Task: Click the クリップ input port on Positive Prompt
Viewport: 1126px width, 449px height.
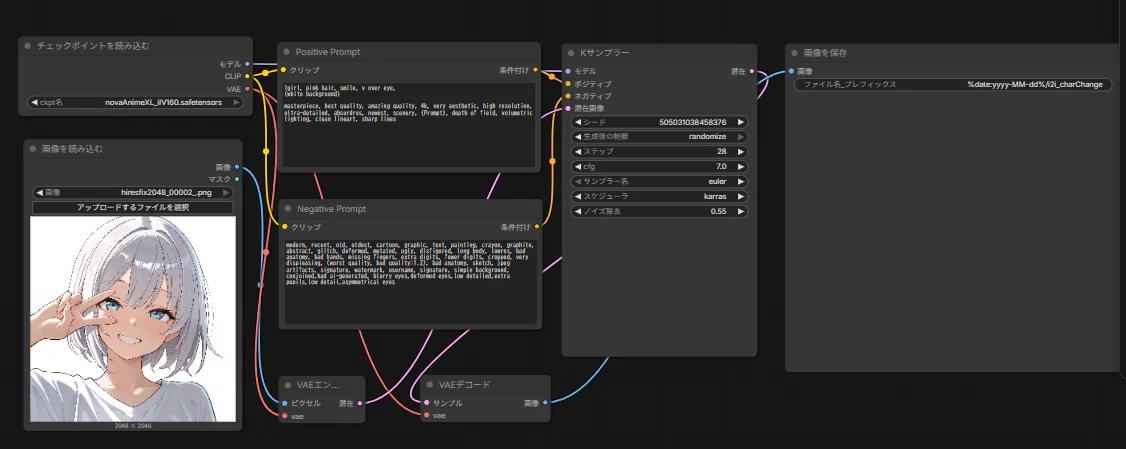Action: click(284, 70)
